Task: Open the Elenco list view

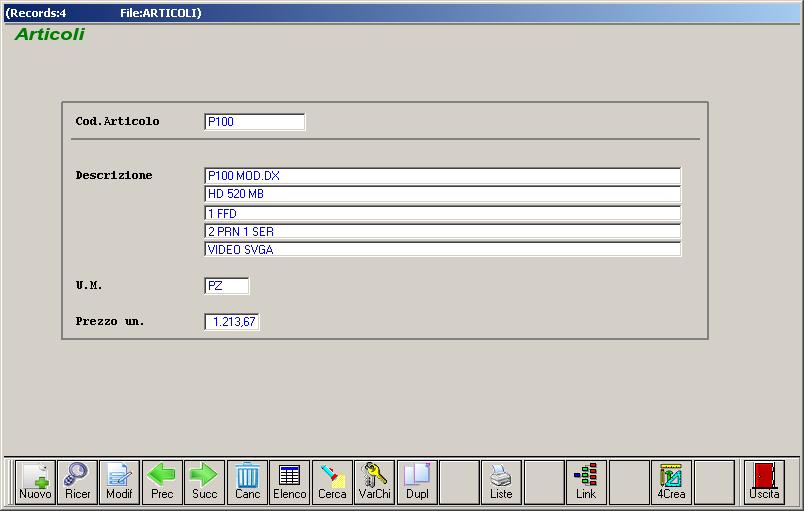Action: click(290, 481)
